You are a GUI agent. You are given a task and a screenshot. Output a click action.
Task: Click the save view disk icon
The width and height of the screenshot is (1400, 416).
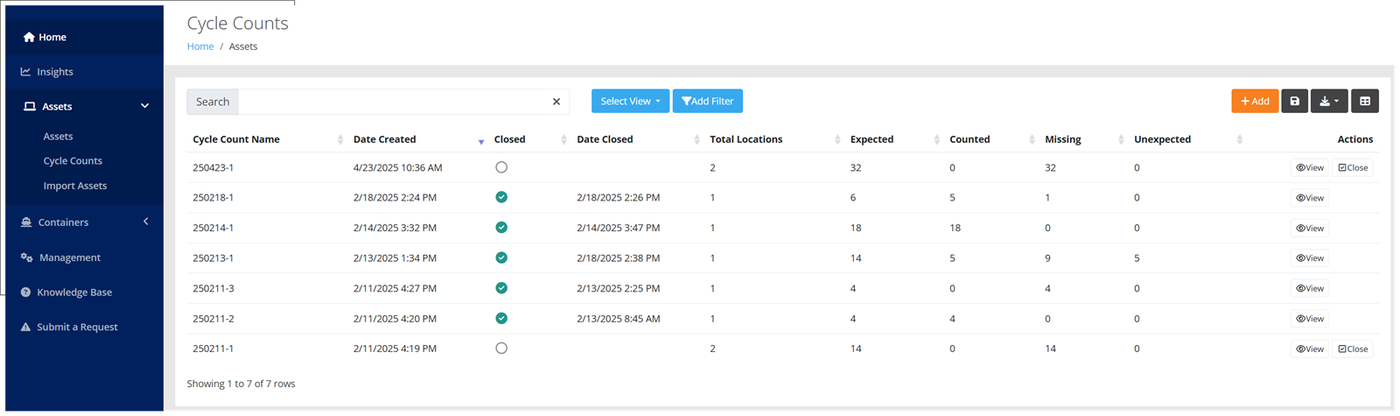point(1294,101)
